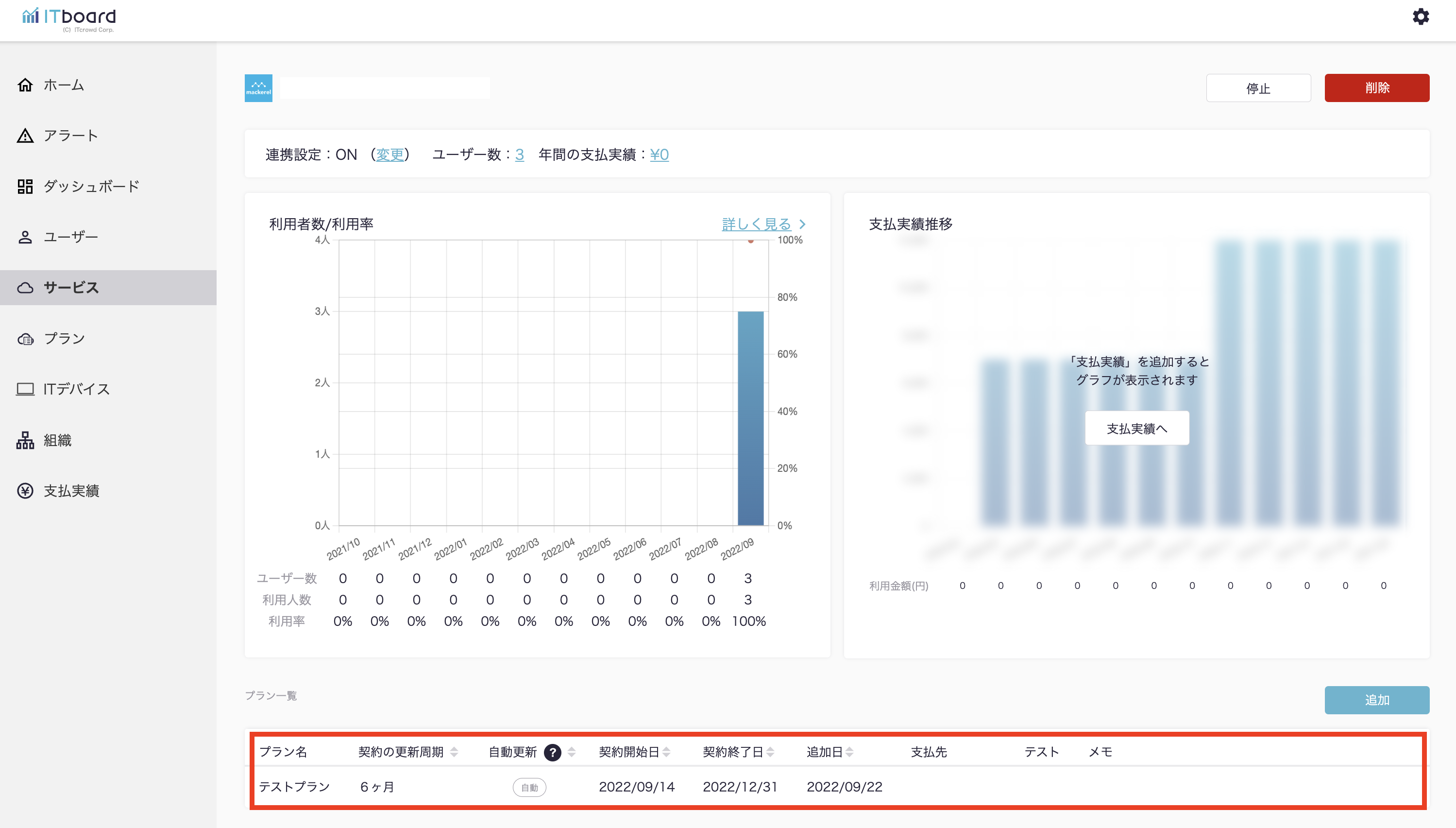Click the 2022/09 usage bar

[750, 418]
